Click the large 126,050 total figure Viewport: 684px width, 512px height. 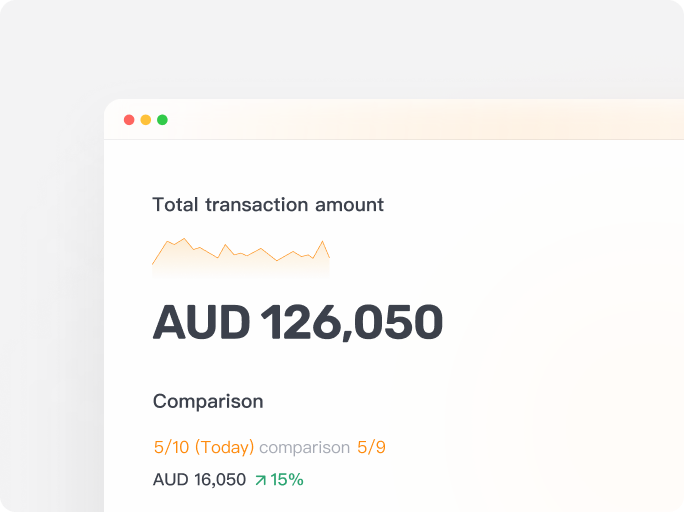click(351, 322)
